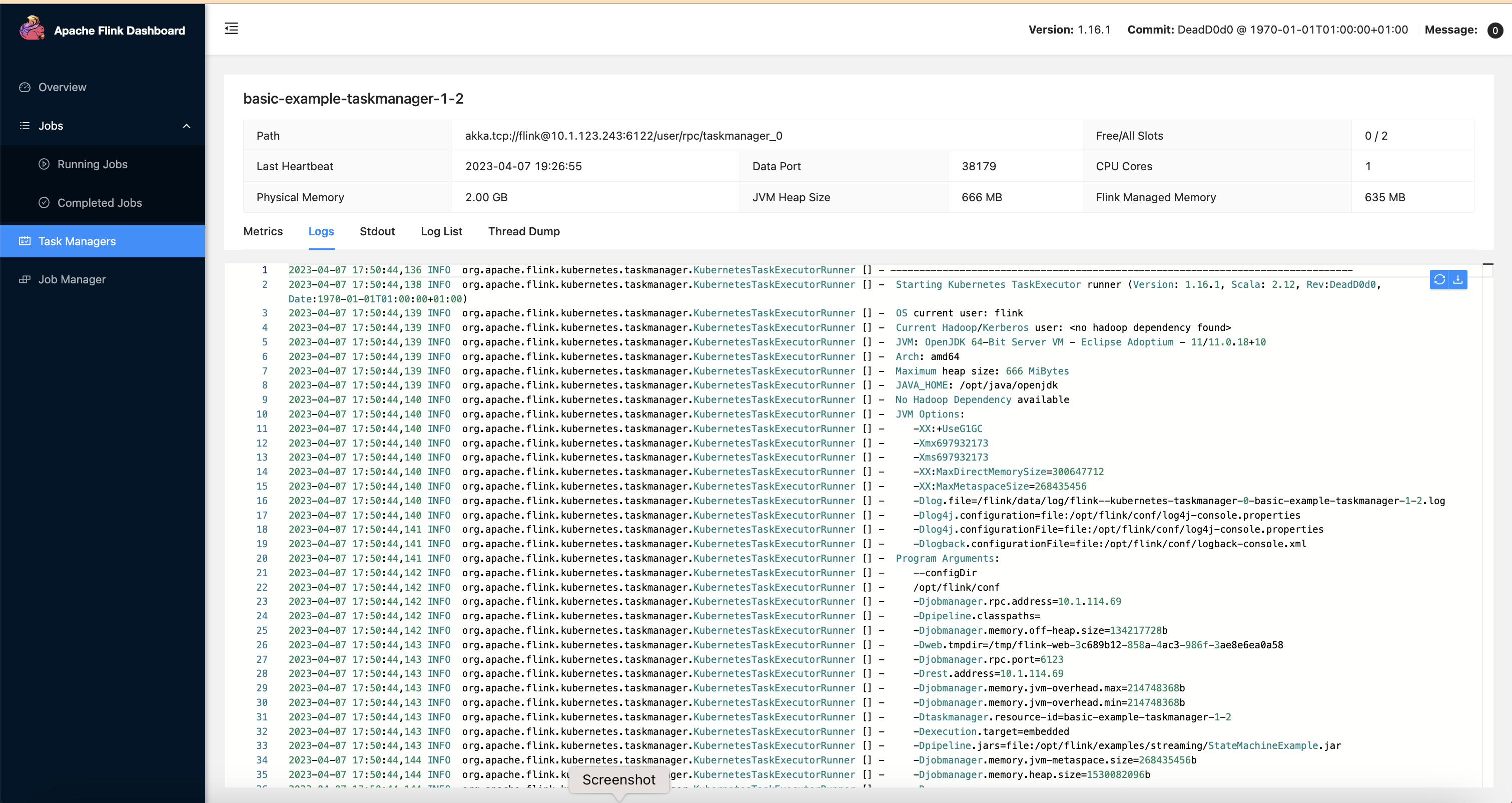Image resolution: width=1512 pixels, height=803 pixels.
Task: Click the Jobs list icon in sidebar
Action: click(24, 126)
